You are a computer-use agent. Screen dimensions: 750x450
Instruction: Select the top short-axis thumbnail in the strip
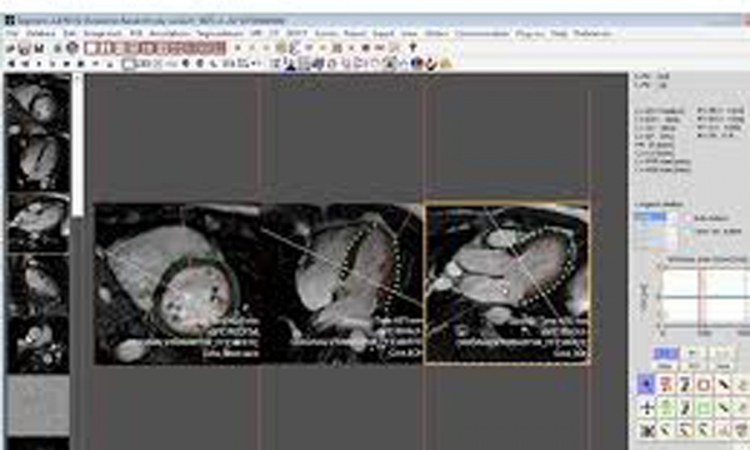pyautogui.click(x=38, y=104)
